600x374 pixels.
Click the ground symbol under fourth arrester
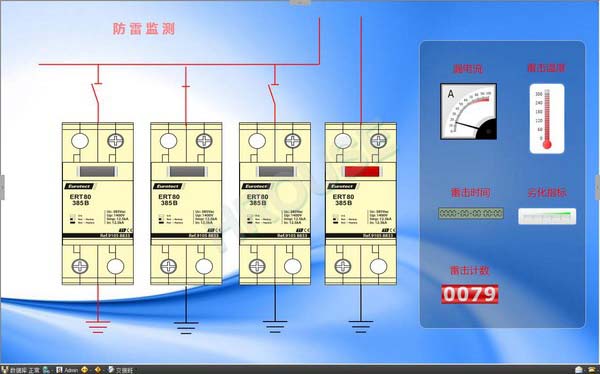pos(360,327)
